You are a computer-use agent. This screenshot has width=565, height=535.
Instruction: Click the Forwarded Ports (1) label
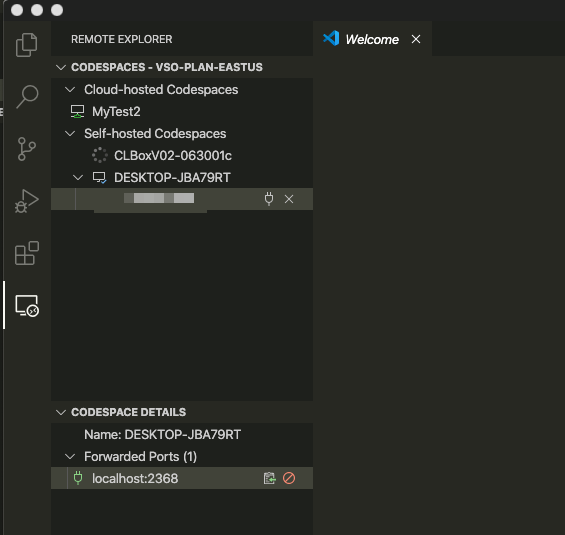pos(141,456)
